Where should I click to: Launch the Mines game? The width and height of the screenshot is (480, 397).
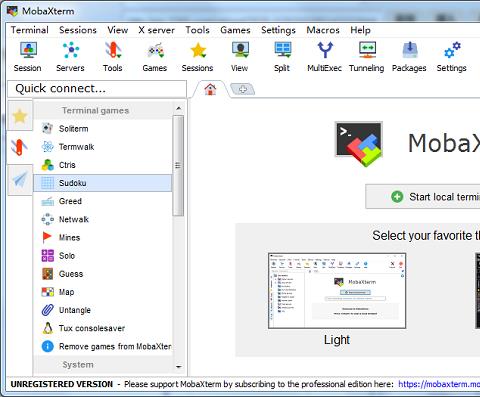coord(103,237)
